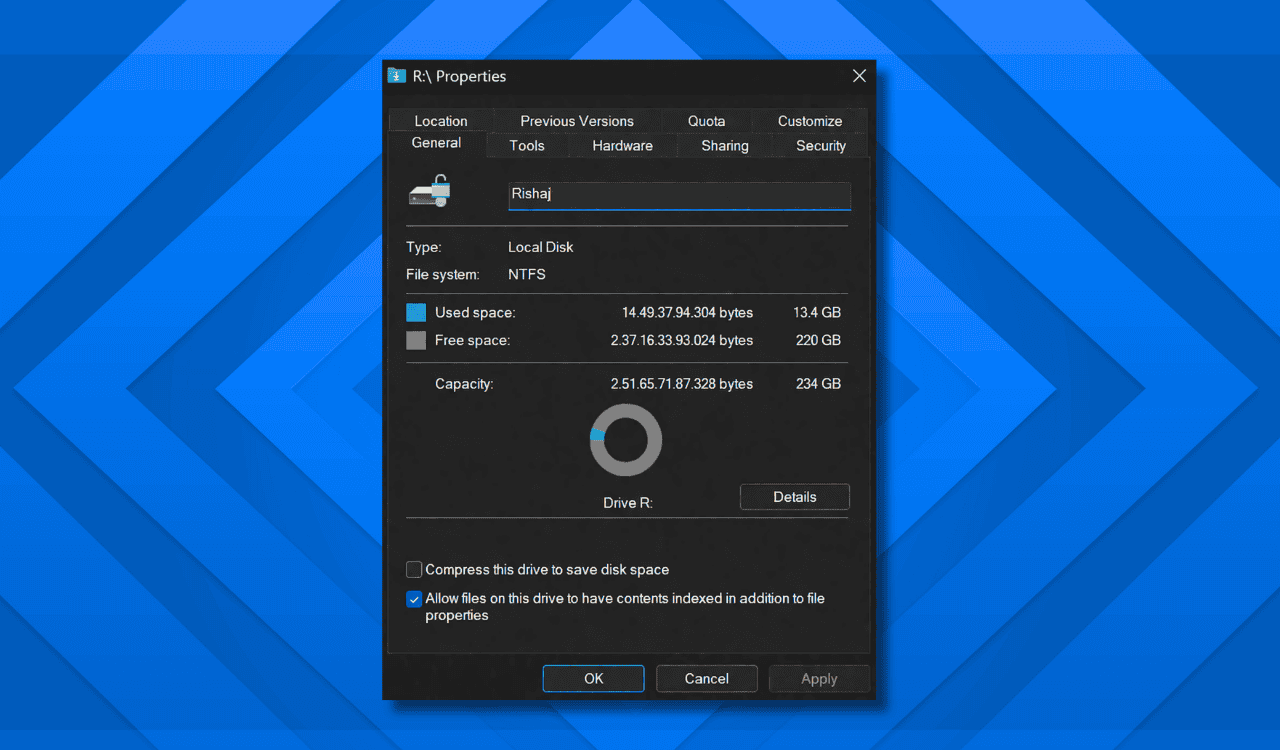Click the Apply button
1280x750 pixels.
[819, 678]
